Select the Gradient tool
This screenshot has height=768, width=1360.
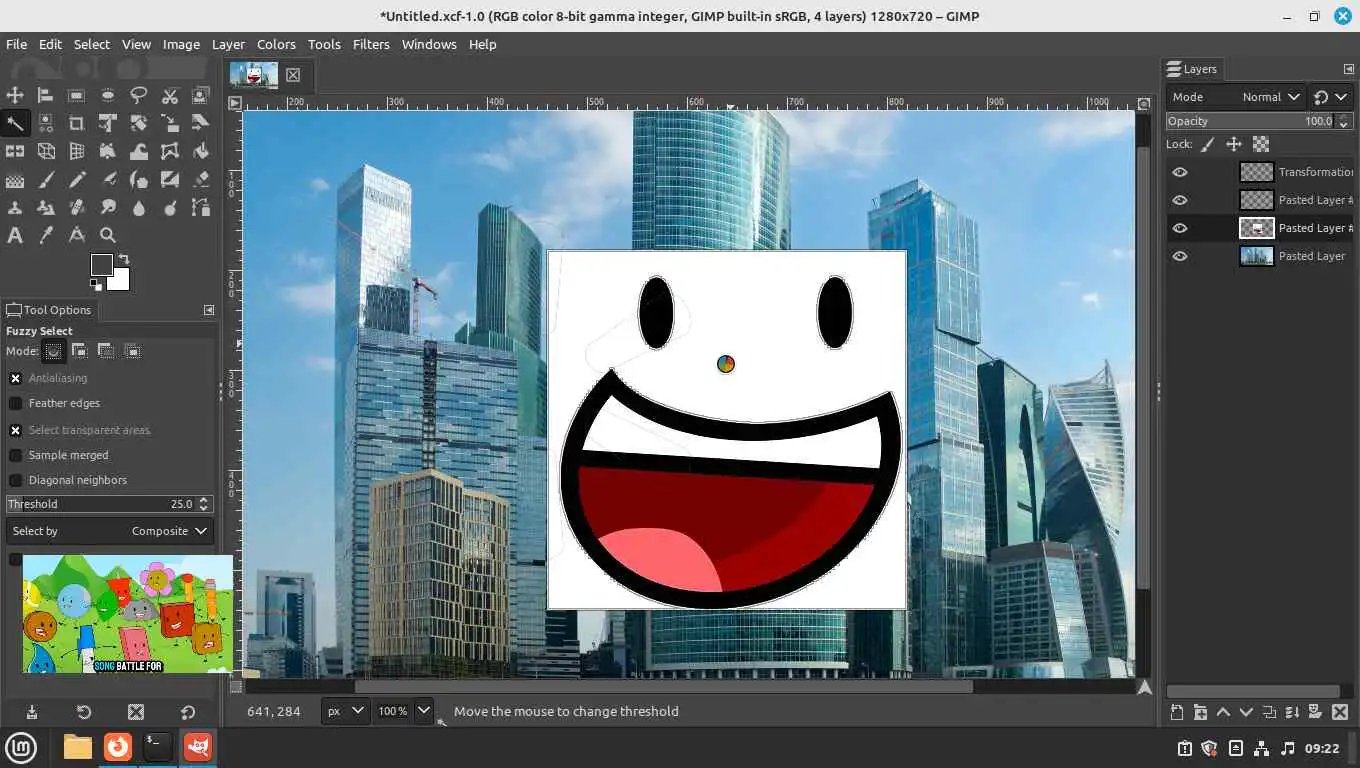[15, 180]
